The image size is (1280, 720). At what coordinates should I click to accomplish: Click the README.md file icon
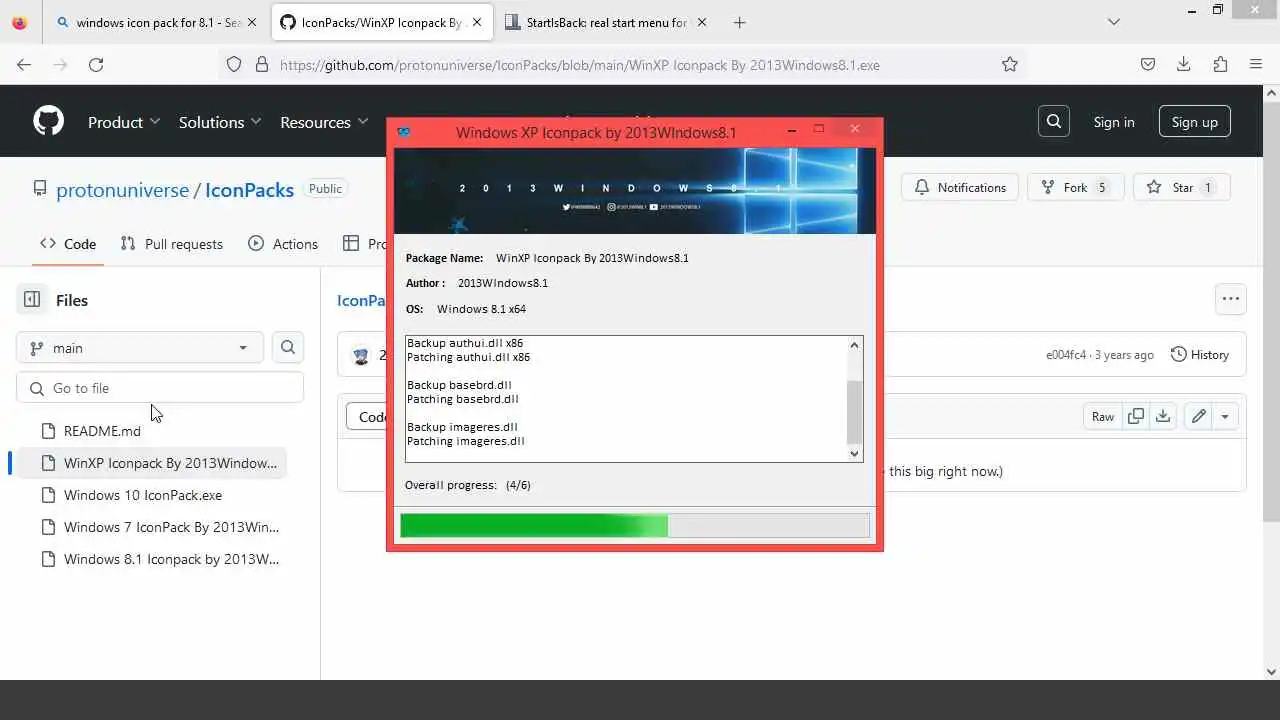48,431
